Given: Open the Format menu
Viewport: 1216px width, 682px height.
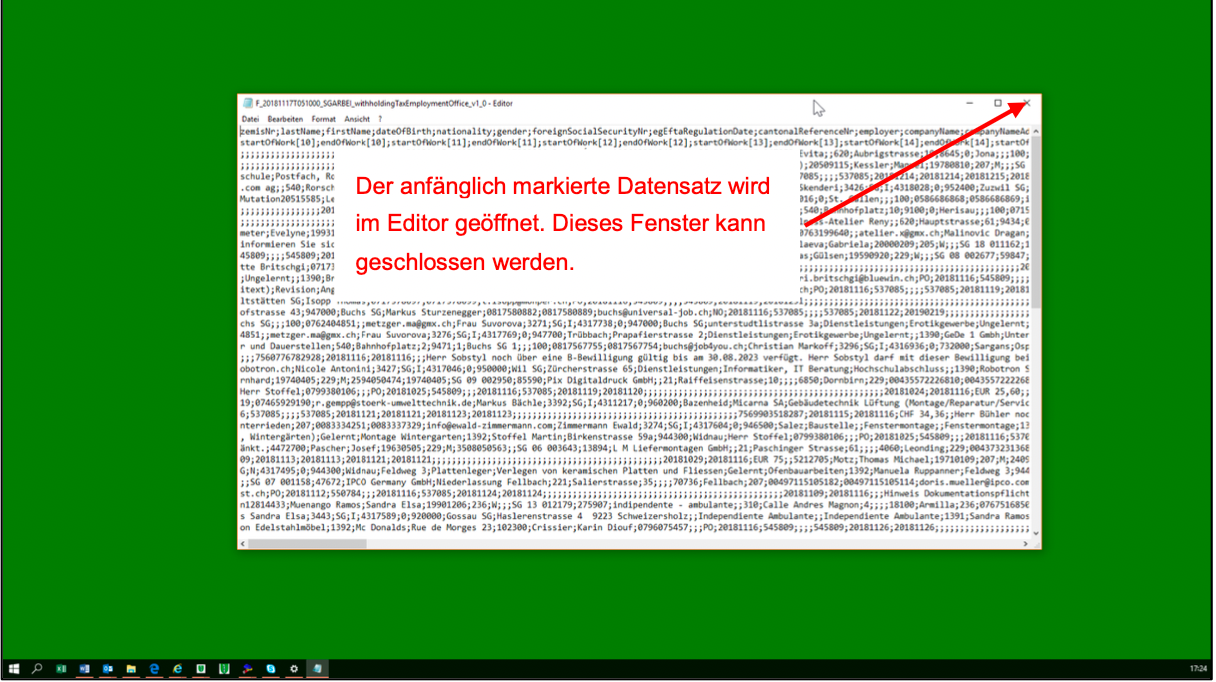Looking at the screenshot, I should point(323,119).
